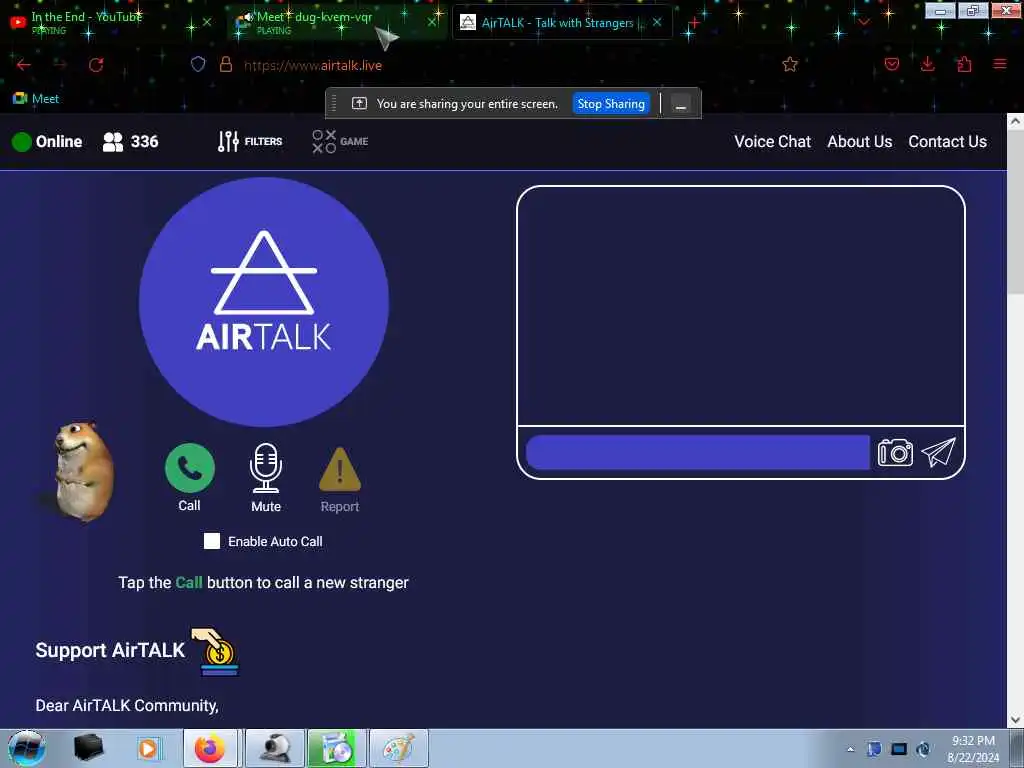The height and width of the screenshot is (768, 1024).
Task: Click the Dear AirTALK Community text
Action: (127, 705)
